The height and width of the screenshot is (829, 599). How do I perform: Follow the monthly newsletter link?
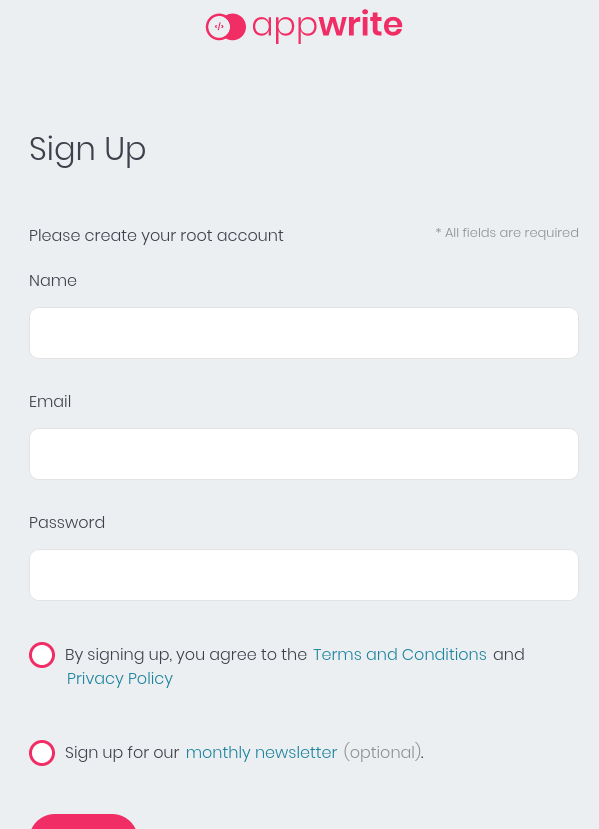(x=261, y=752)
